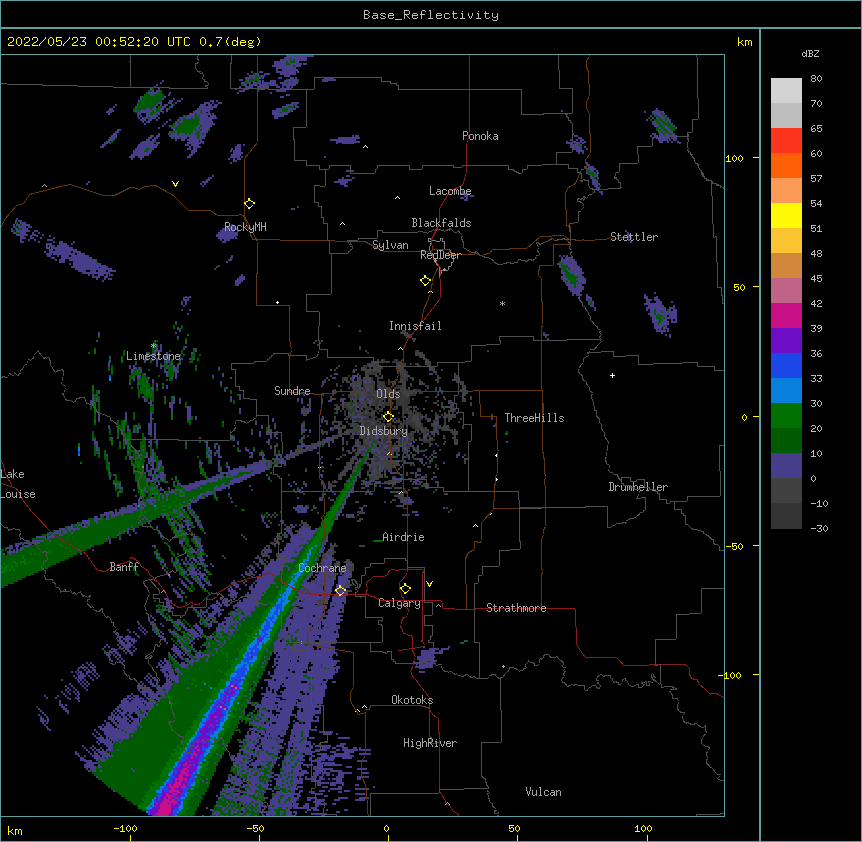862x842 pixels.
Task: Click the green 30 dBZ color swatch
Action: click(x=786, y=416)
